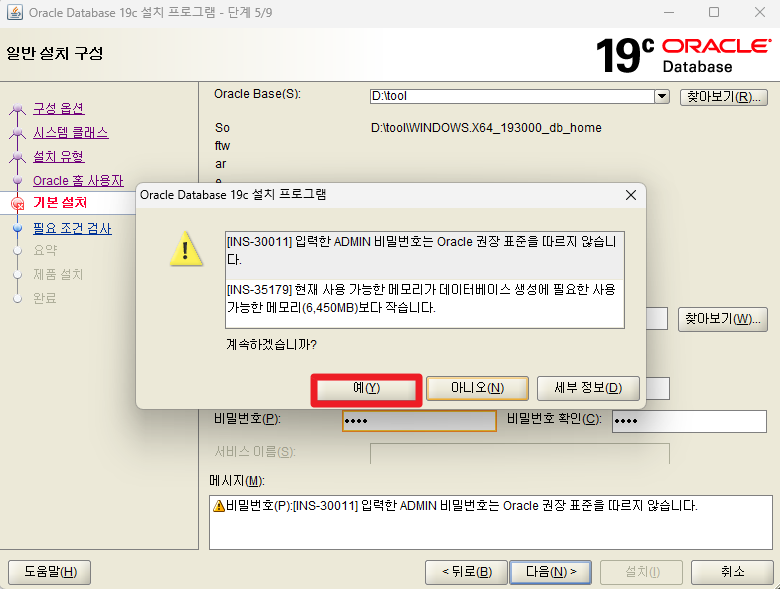Screen dimensions: 780x589
Task: Click the 완료 step label
Action: (x=45, y=298)
